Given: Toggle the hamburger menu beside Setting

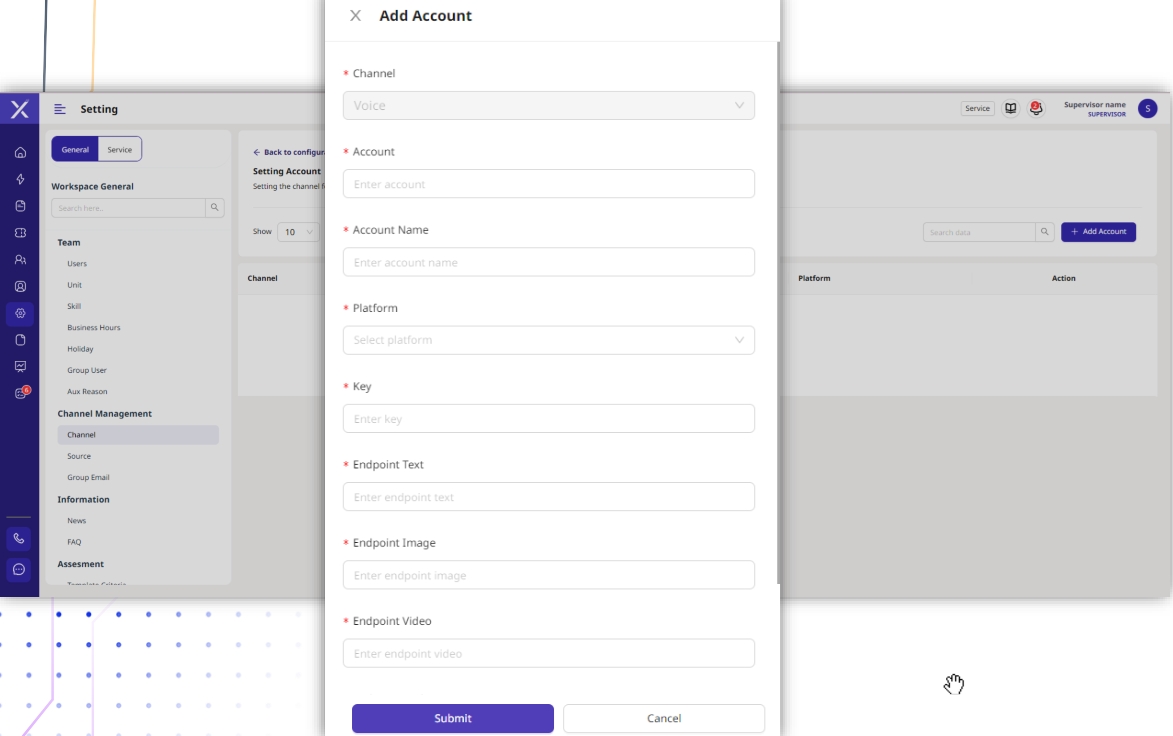Looking at the screenshot, I should [60, 109].
